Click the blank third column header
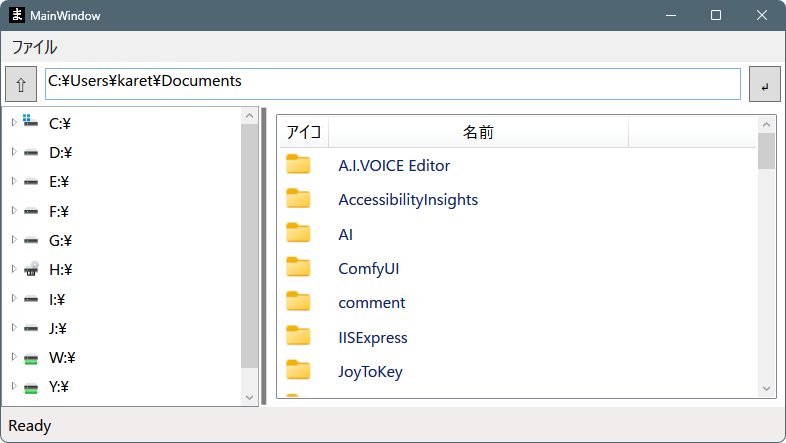The width and height of the screenshot is (786, 443). (692, 132)
